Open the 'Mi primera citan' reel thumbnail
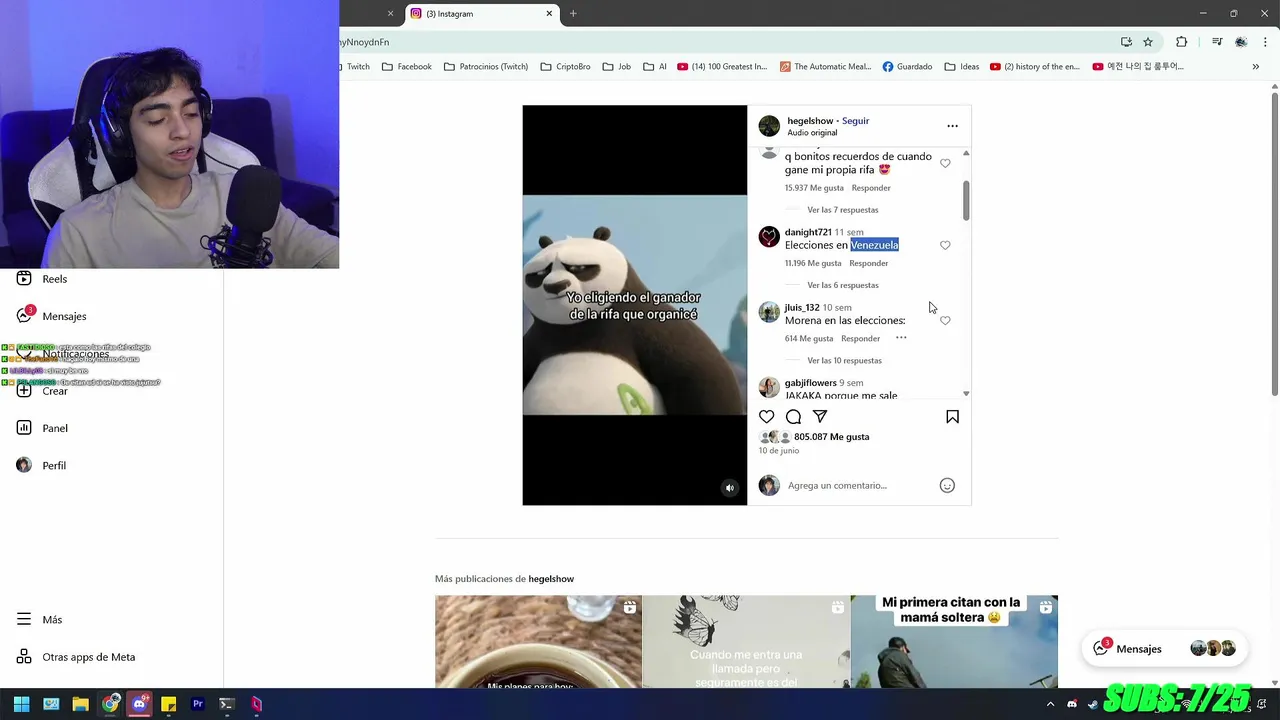The image size is (1280, 720). pos(954,641)
